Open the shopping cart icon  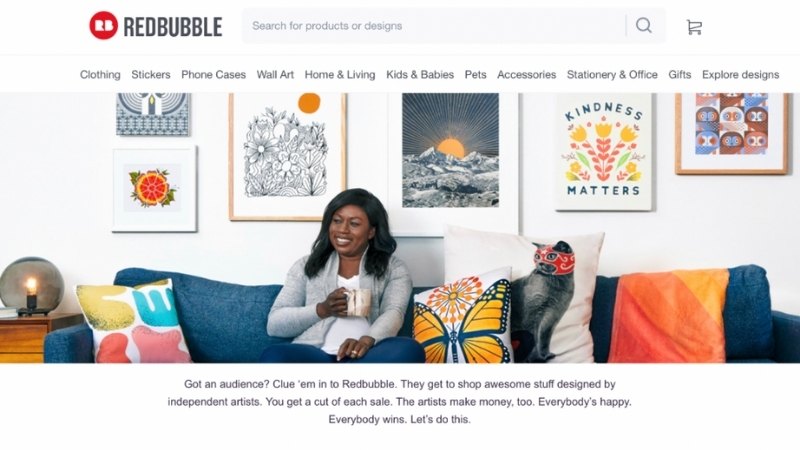694,27
